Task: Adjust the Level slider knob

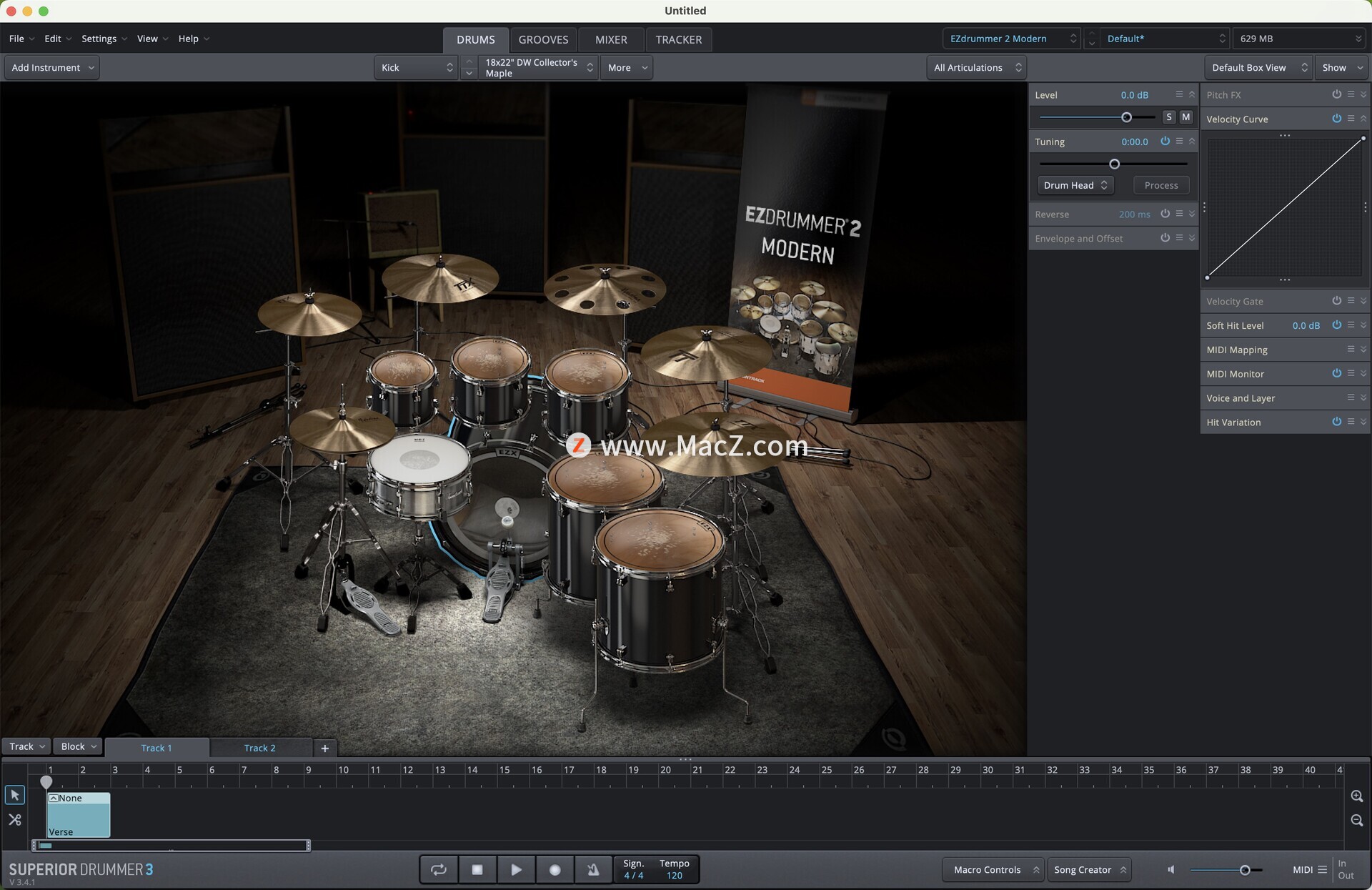Action: click(x=1127, y=117)
